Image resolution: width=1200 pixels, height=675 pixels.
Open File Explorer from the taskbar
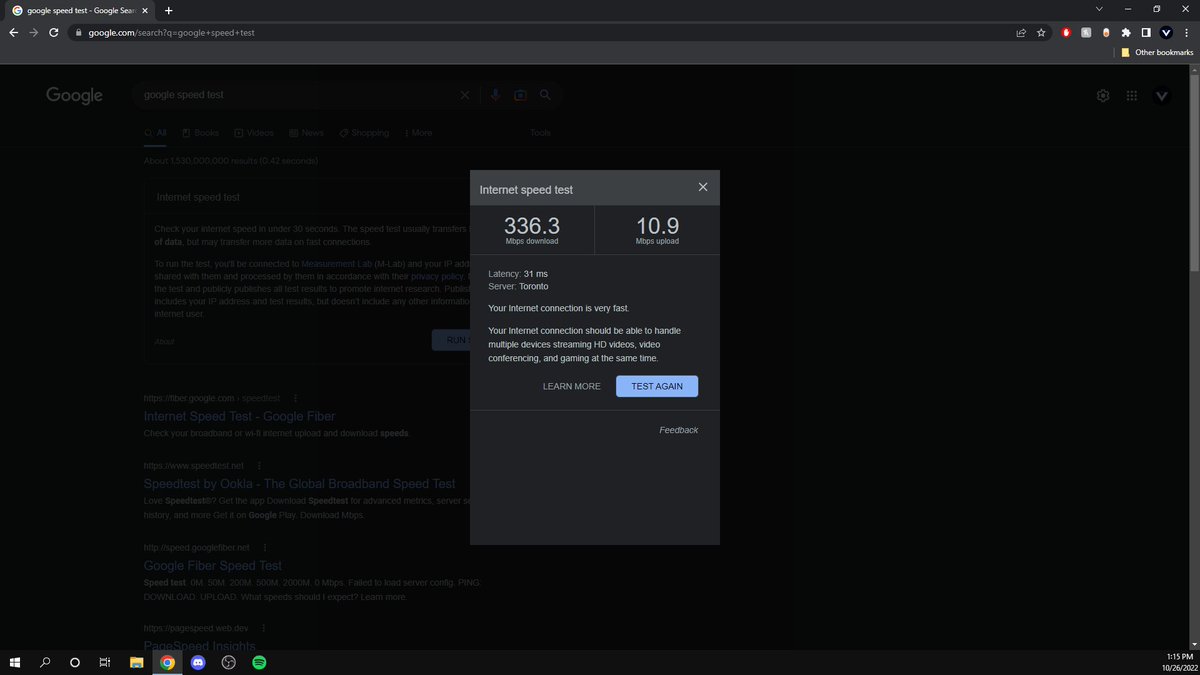coord(137,662)
